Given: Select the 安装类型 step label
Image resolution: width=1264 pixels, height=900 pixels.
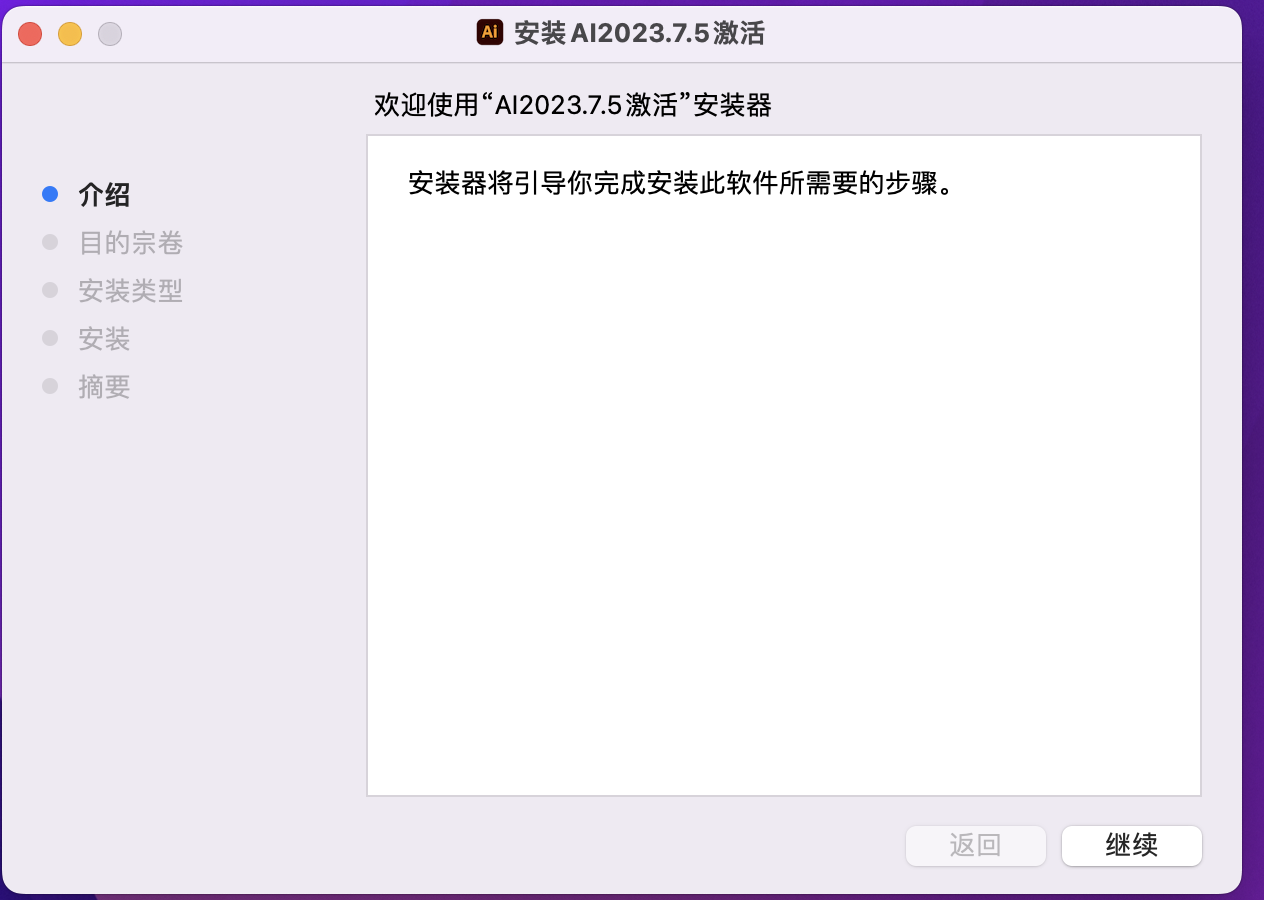Looking at the screenshot, I should [x=130, y=291].
